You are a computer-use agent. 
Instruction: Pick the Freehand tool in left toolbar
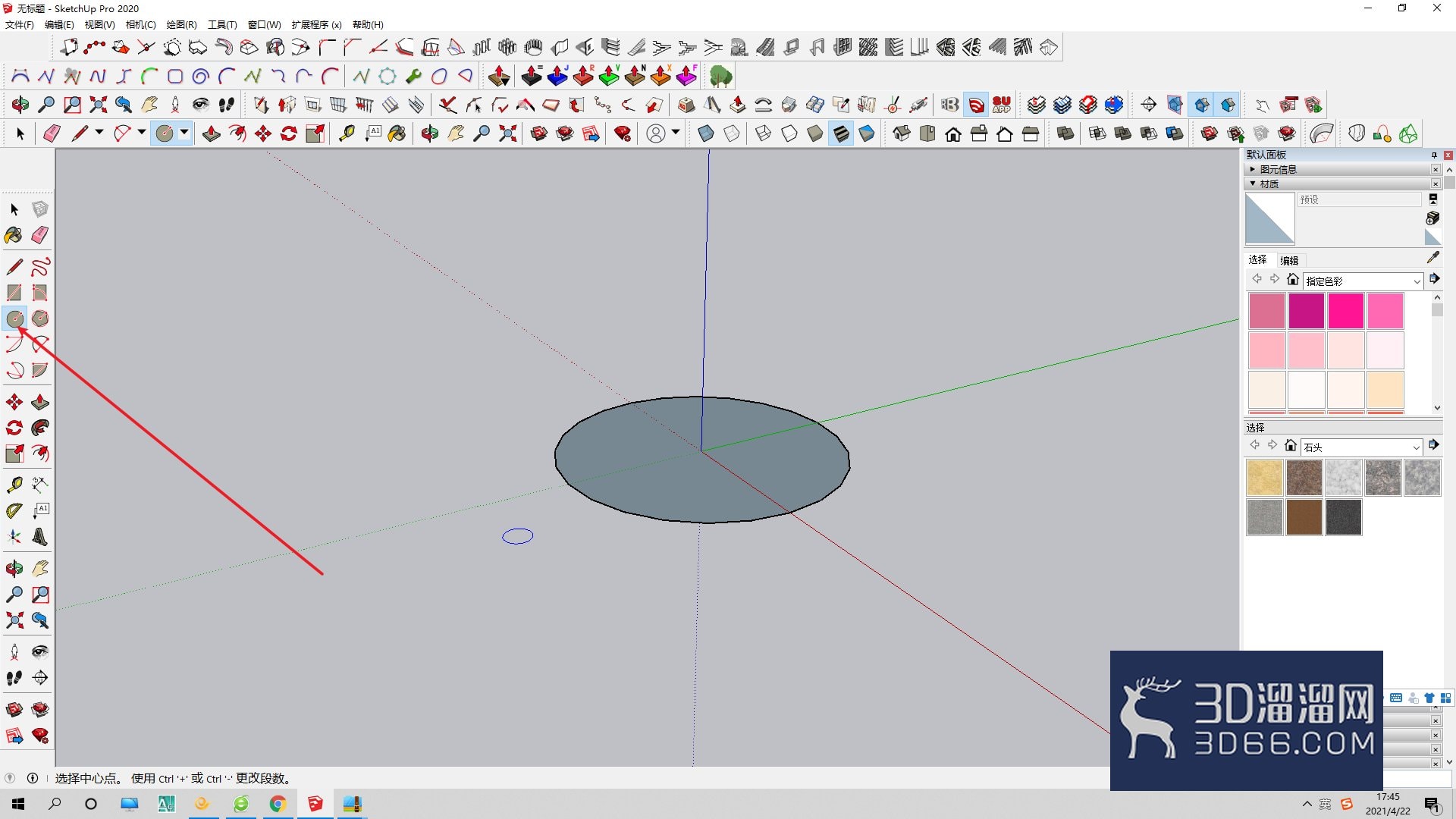(40, 267)
